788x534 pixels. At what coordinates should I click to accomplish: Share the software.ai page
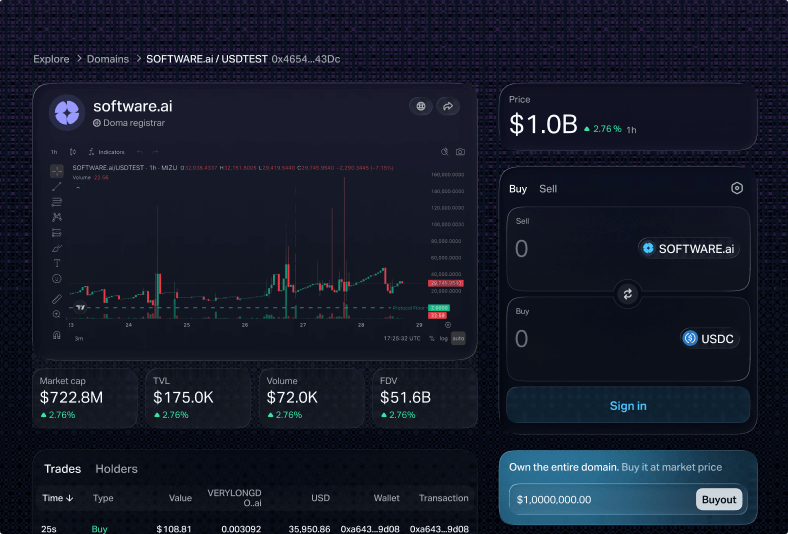point(448,106)
